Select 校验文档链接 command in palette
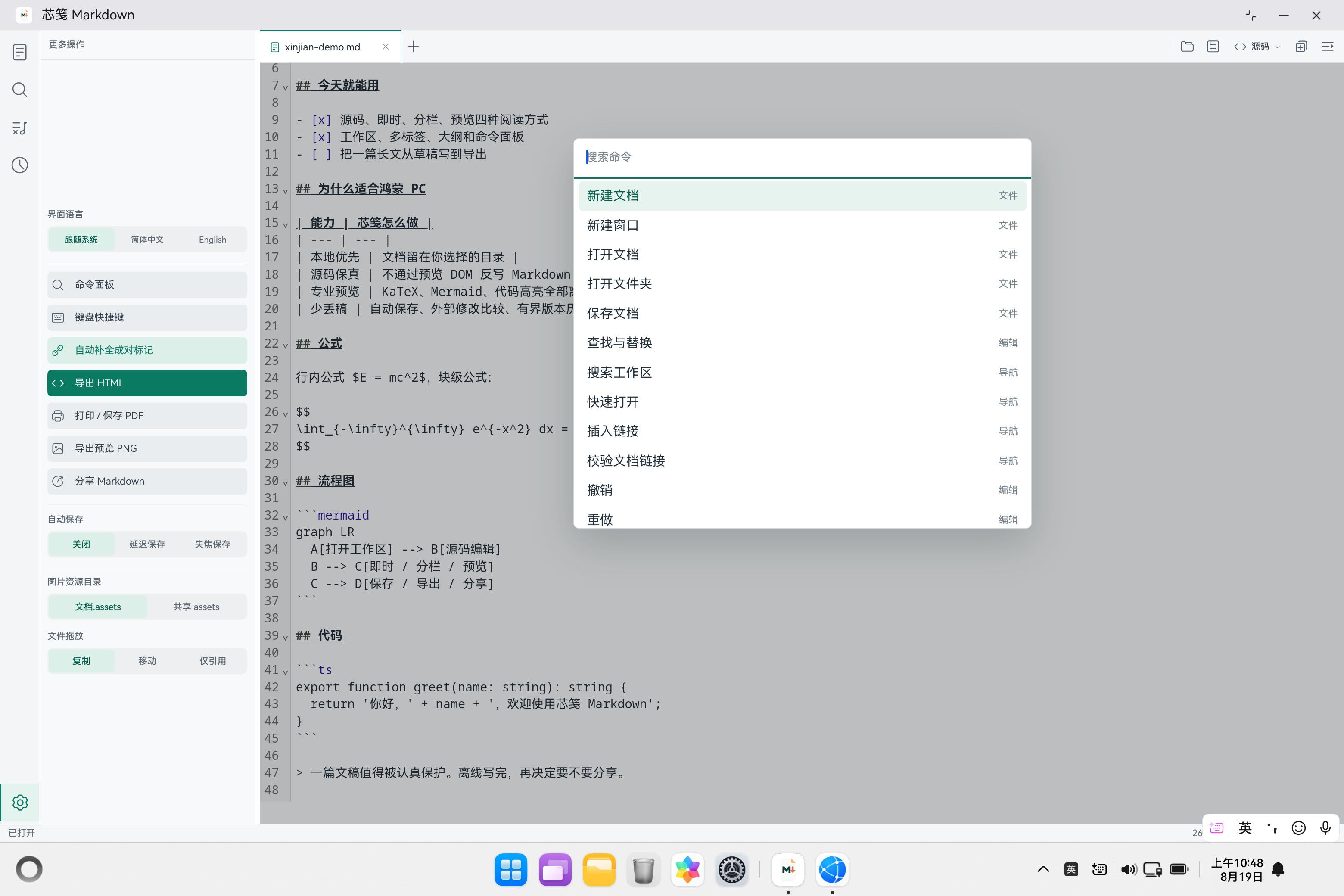Viewport: 1344px width, 896px height. coord(802,460)
